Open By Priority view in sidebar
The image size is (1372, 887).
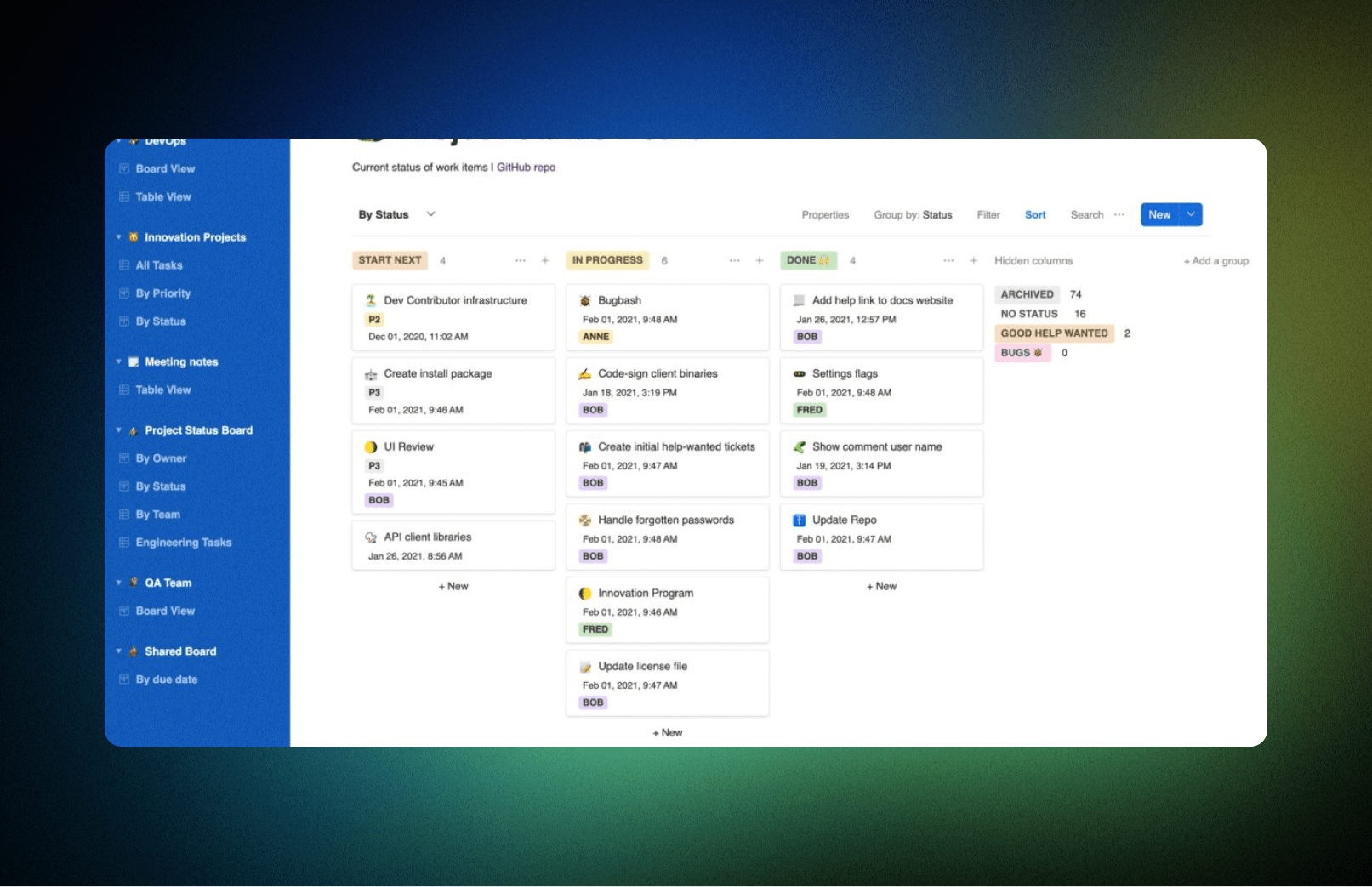coord(163,293)
